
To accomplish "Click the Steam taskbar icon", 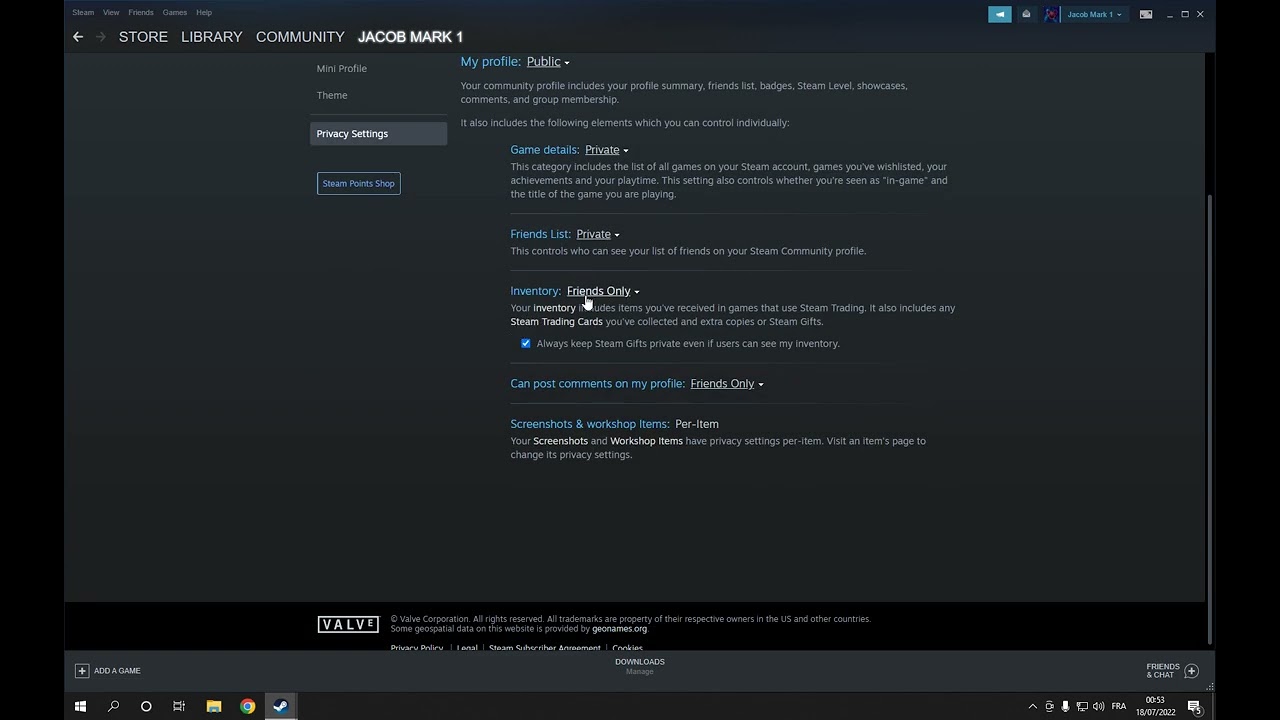I will (281, 706).
